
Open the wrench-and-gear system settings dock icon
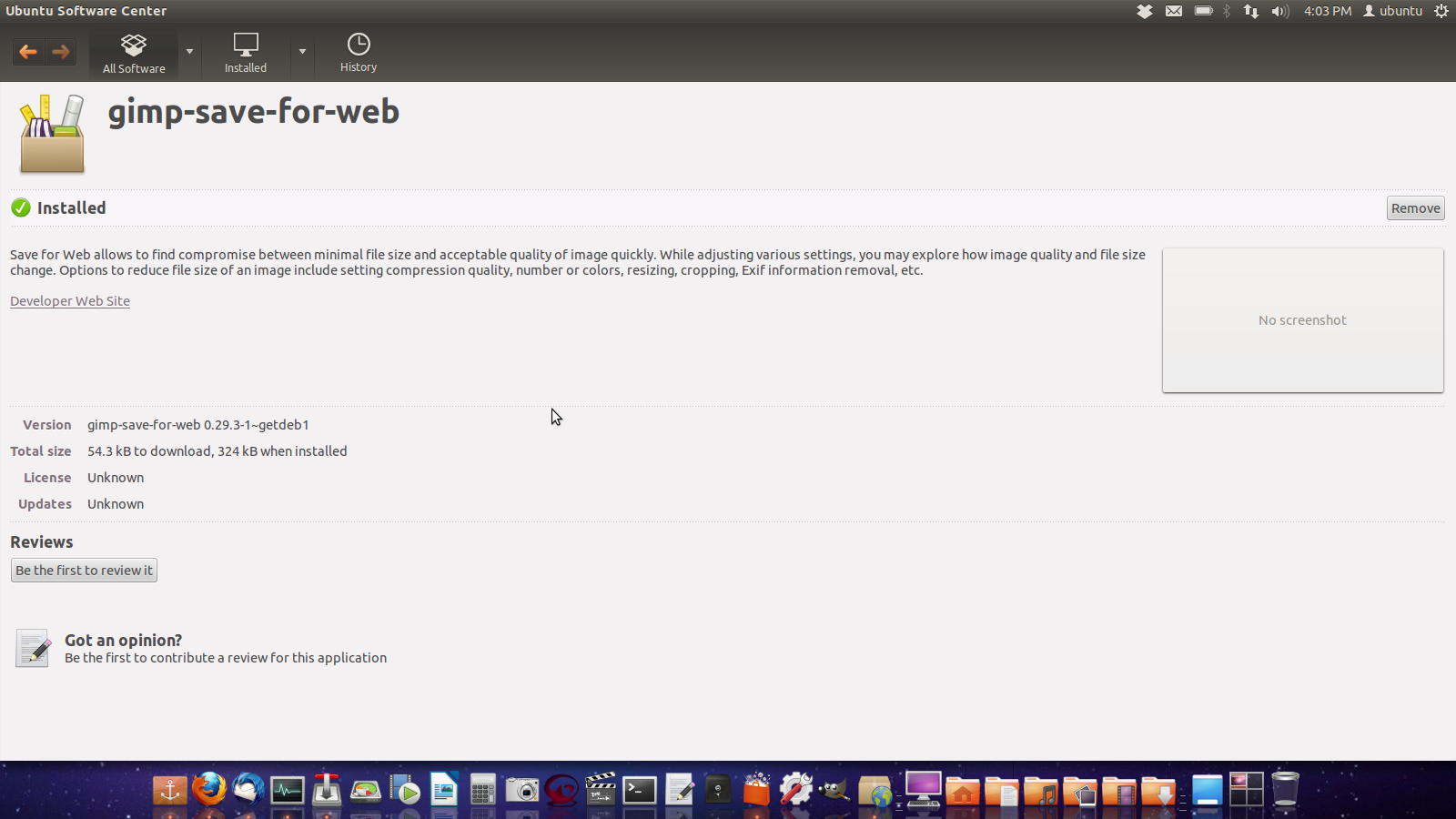click(x=796, y=789)
